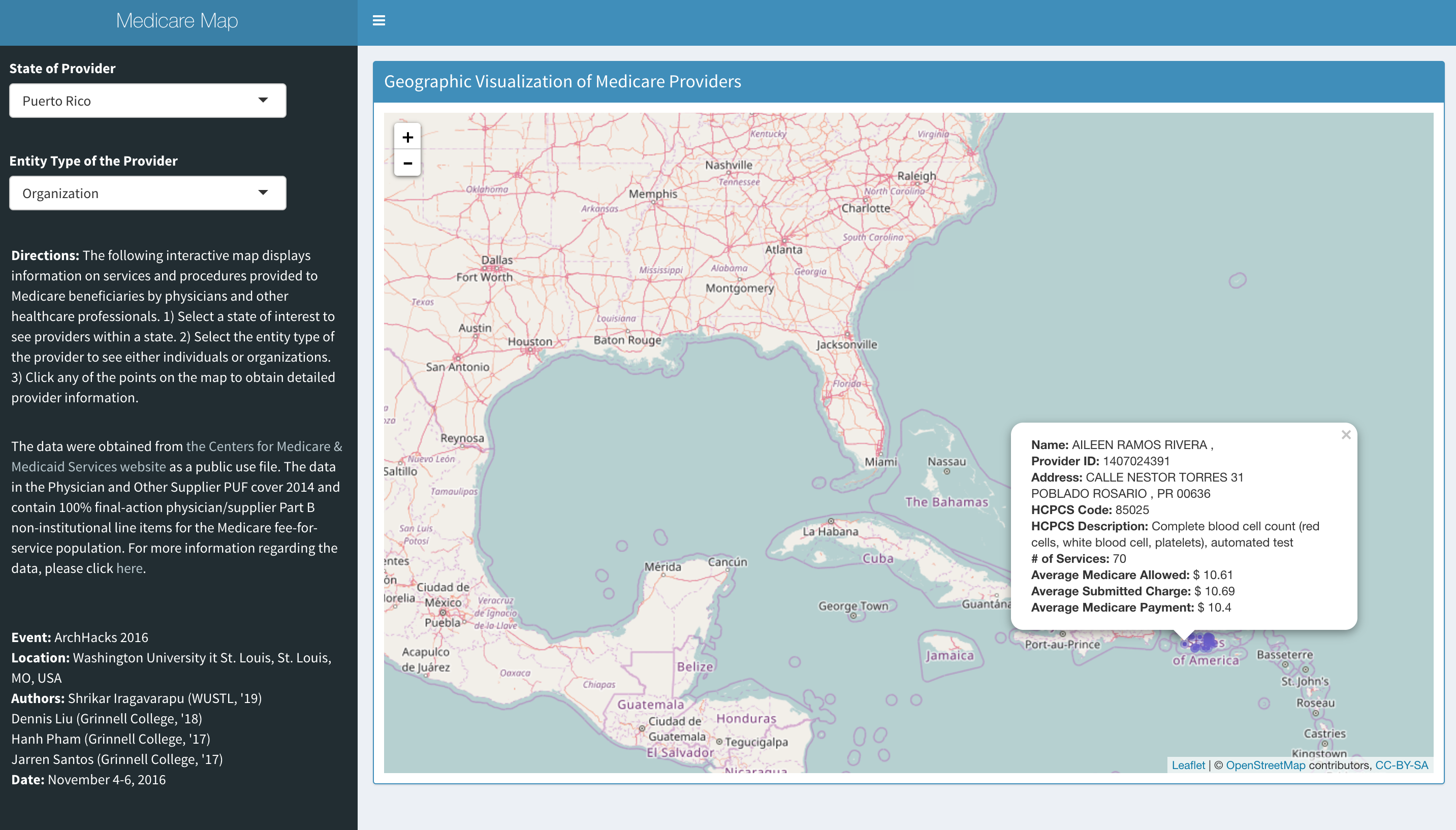
Task: Click the Atlanta label on the map
Action: (x=783, y=250)
